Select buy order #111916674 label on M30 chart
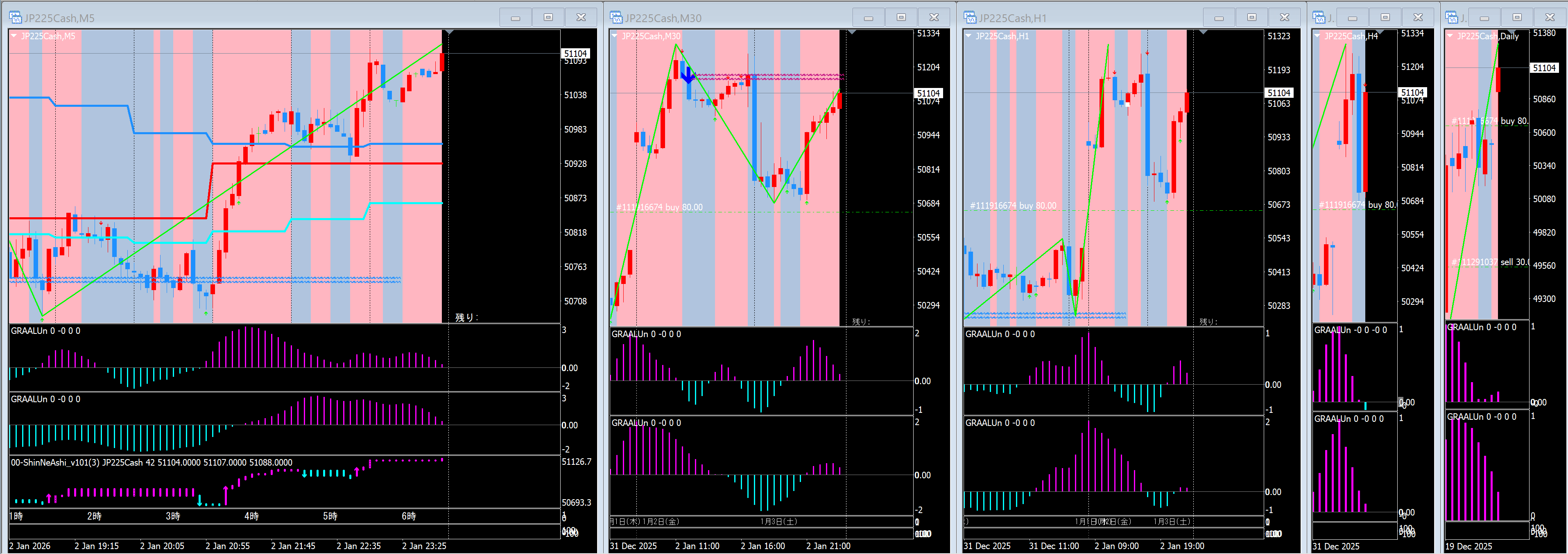This screenshot has width=1568, height=554. click(x=659, y=207)
